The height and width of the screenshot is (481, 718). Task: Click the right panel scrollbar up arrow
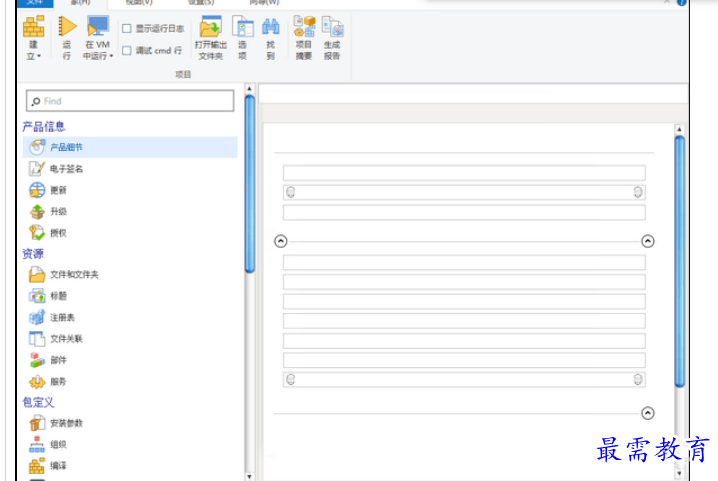pos(680,129)
